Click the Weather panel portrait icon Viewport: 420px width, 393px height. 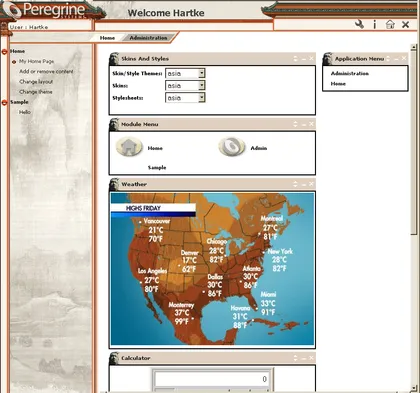click(x=114, y=184)
